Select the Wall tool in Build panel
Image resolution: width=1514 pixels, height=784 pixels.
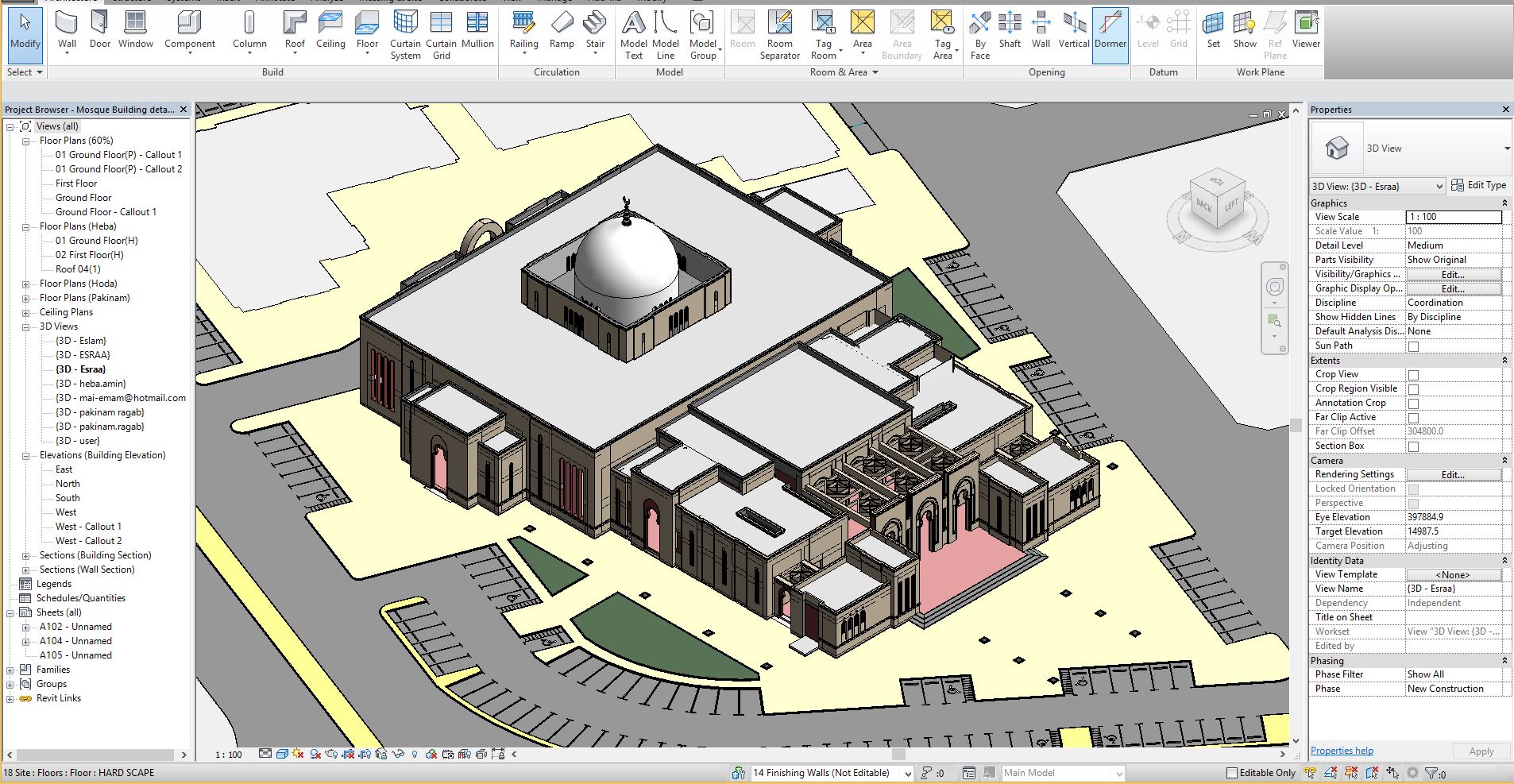coord(67,32)
